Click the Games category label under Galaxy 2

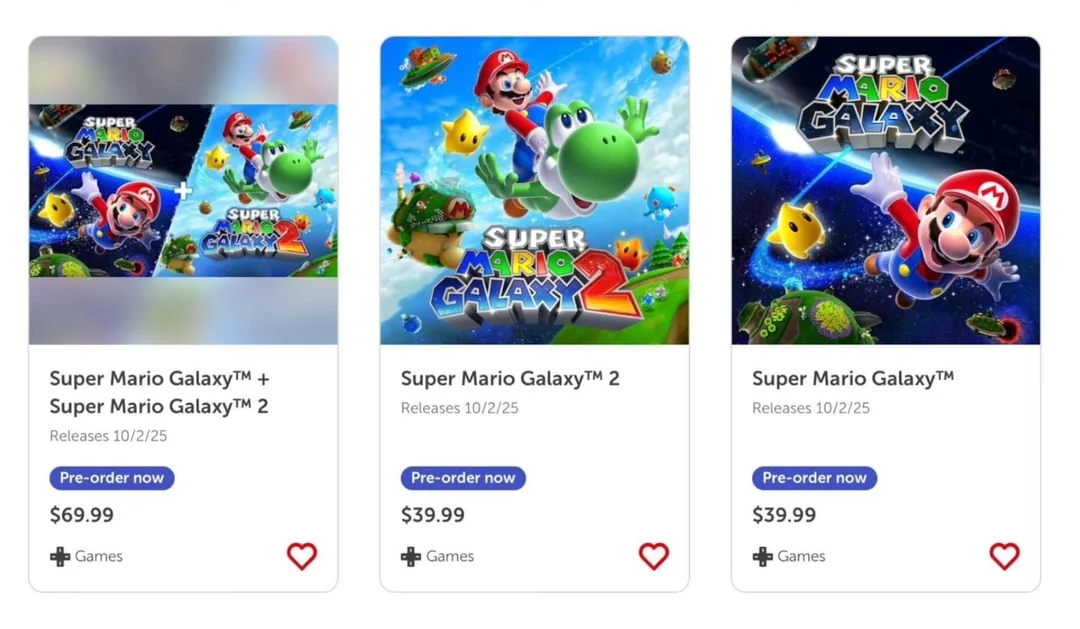pyautogui.click(x=449, y=557)
